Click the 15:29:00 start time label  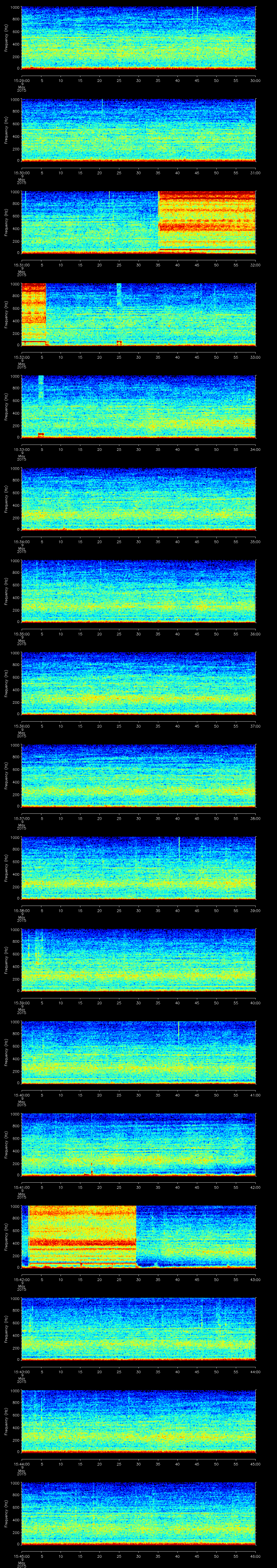point(21,80)
